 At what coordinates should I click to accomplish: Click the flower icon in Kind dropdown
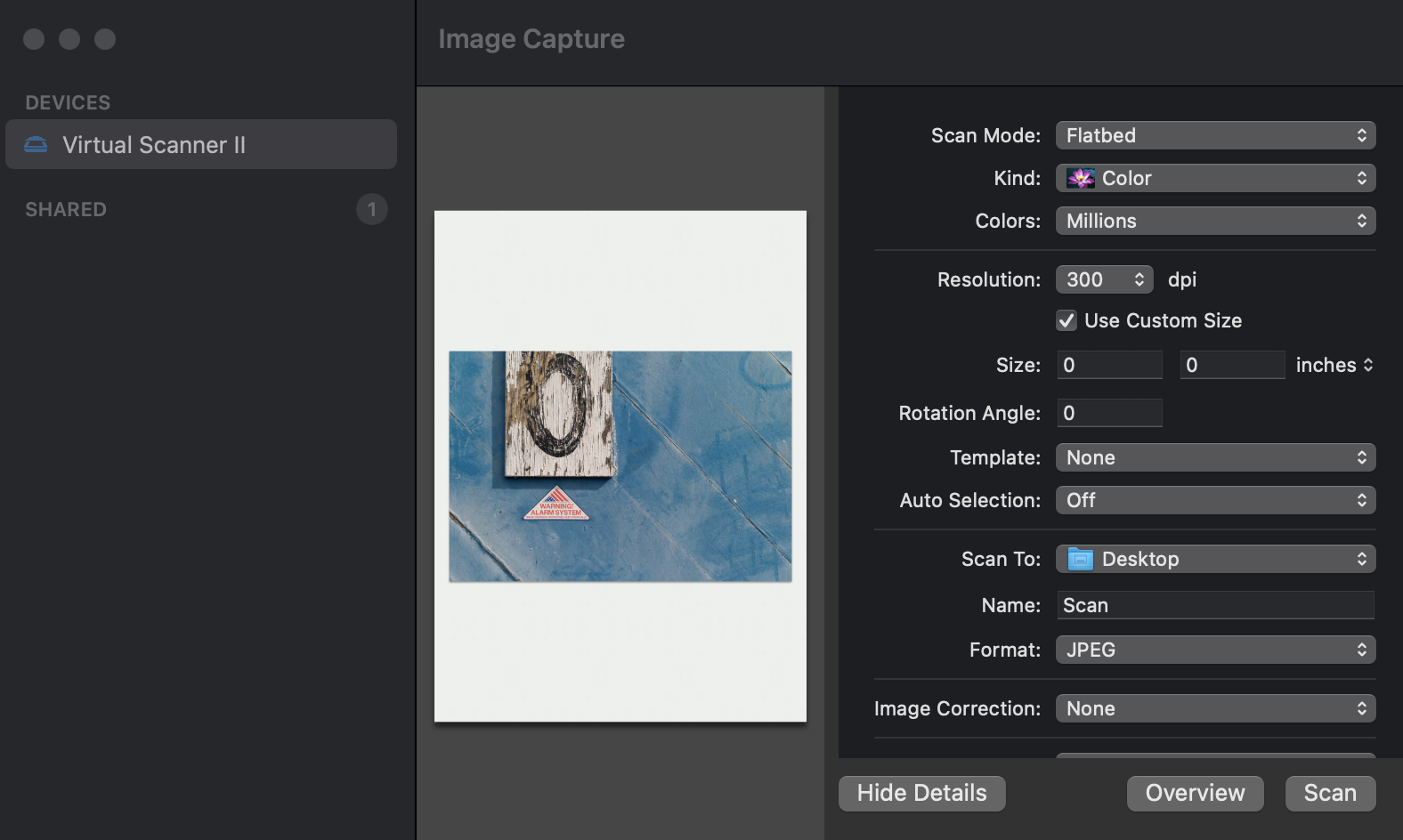coord(1081,178)
